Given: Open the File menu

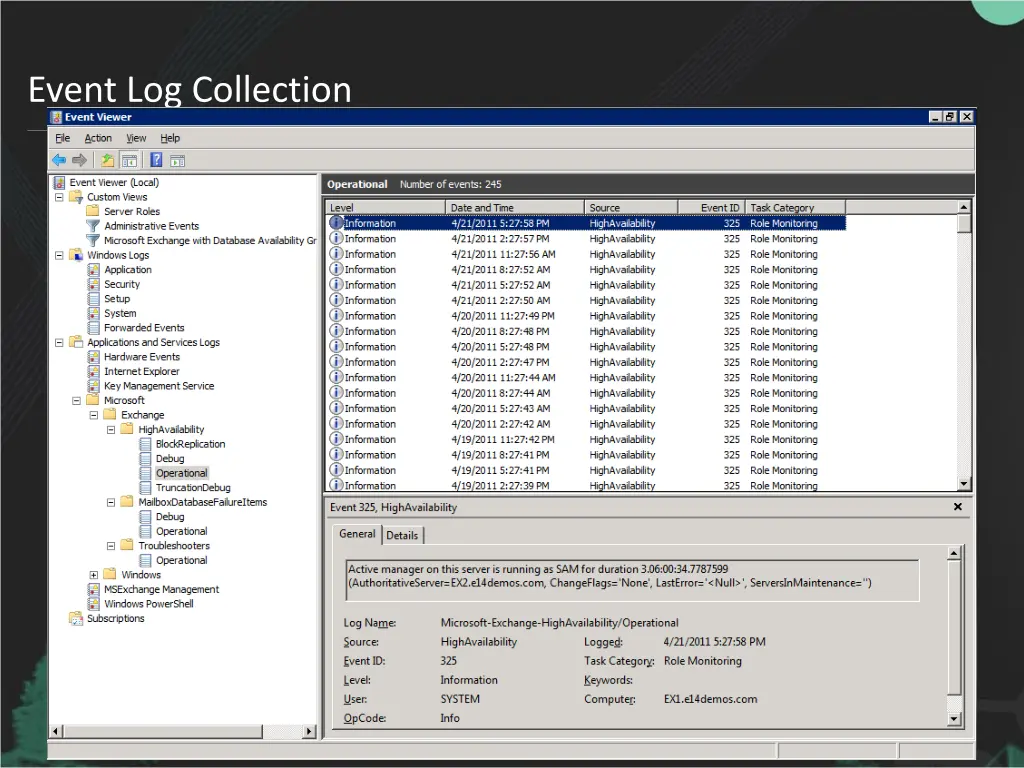Looking at the screenshot, I should (x=63, y=138).
